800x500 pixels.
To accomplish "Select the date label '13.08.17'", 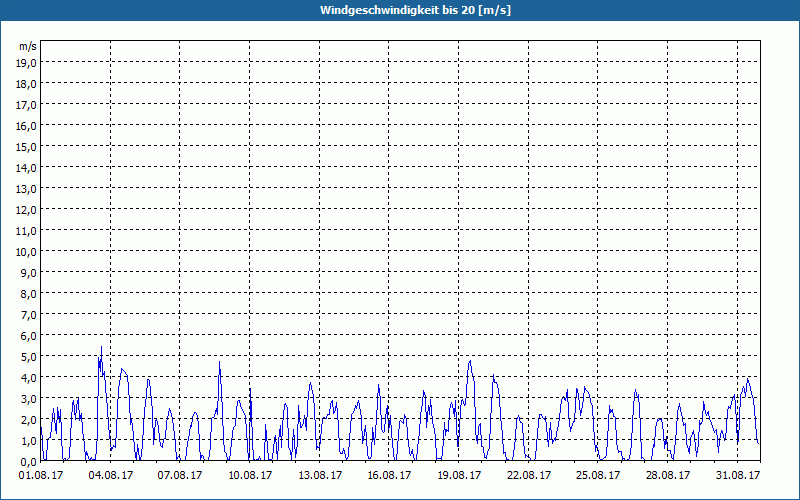I will click(x=320, y=476).
